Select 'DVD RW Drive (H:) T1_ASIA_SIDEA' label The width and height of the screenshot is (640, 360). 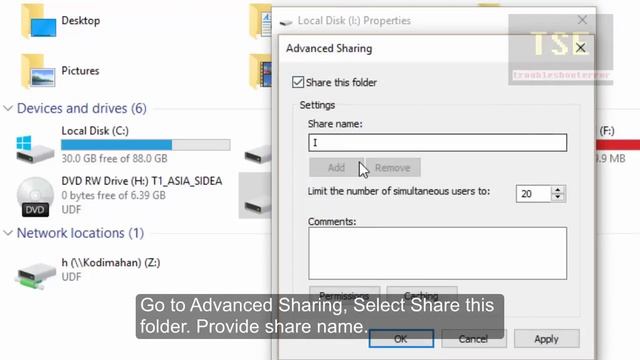click(x=142, y=181)
